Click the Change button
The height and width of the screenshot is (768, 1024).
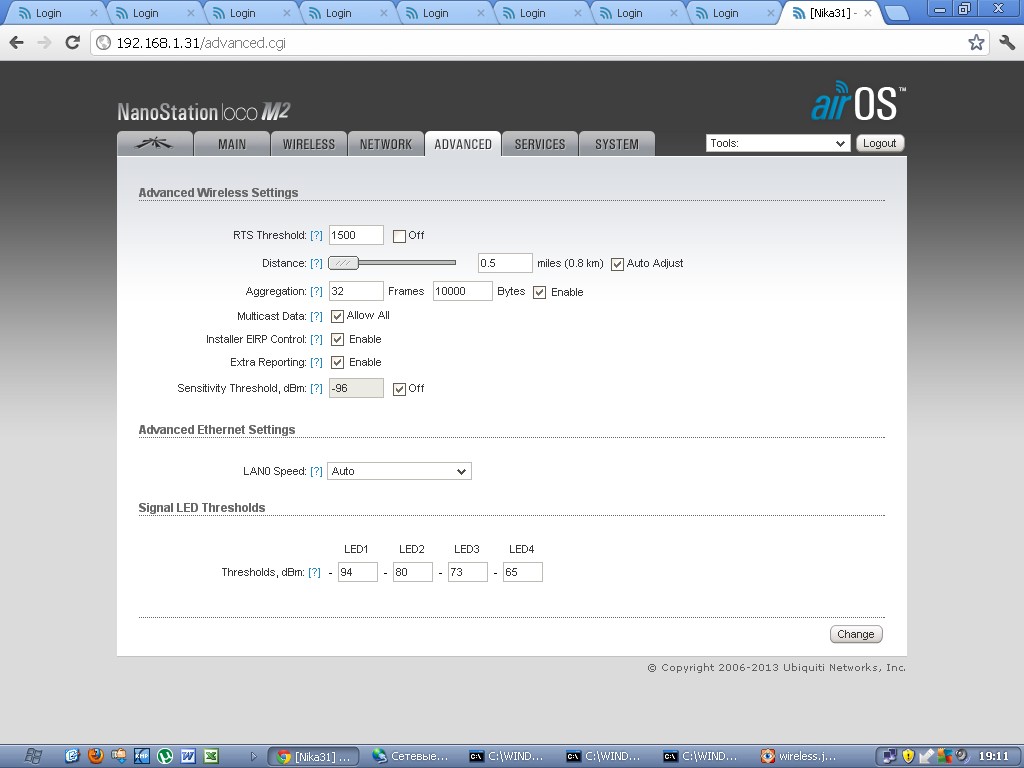(x=856, y=634)
